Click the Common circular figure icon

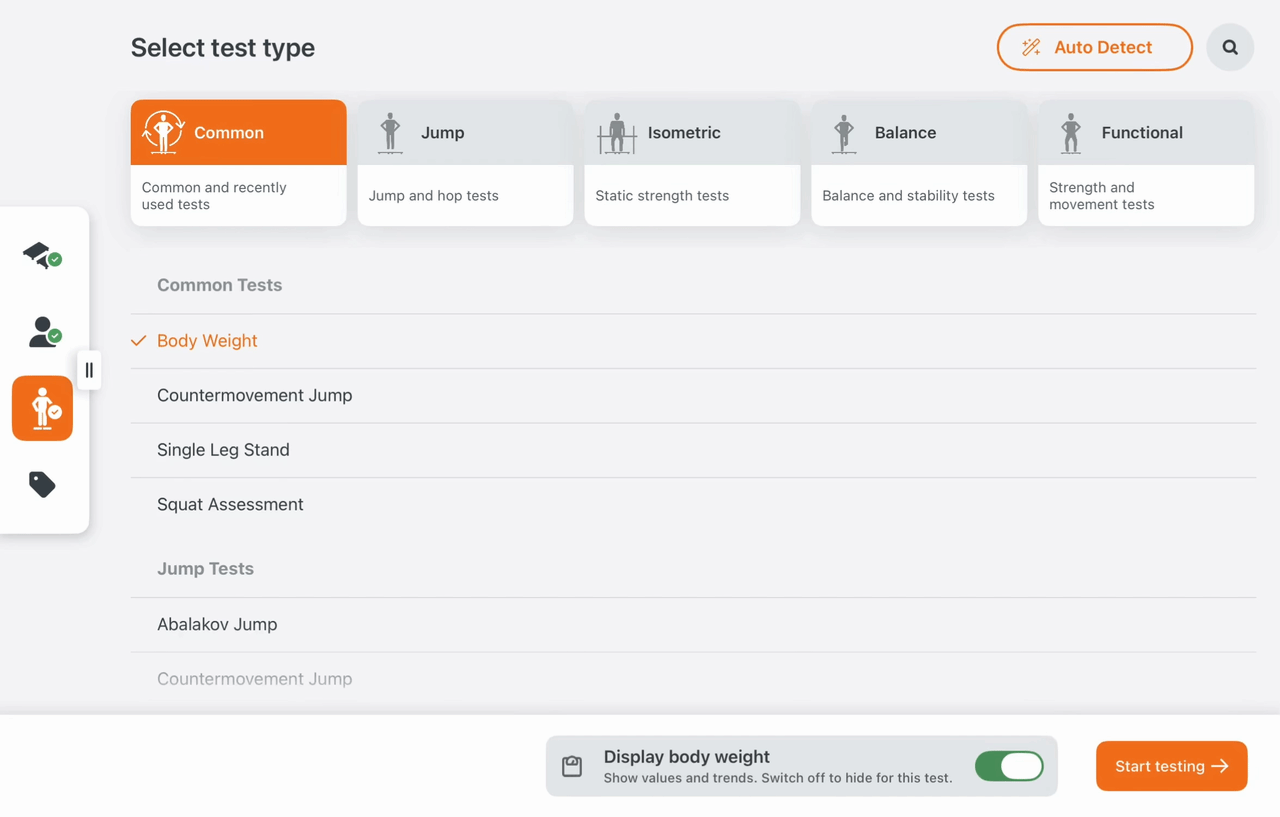coord(163,132)
